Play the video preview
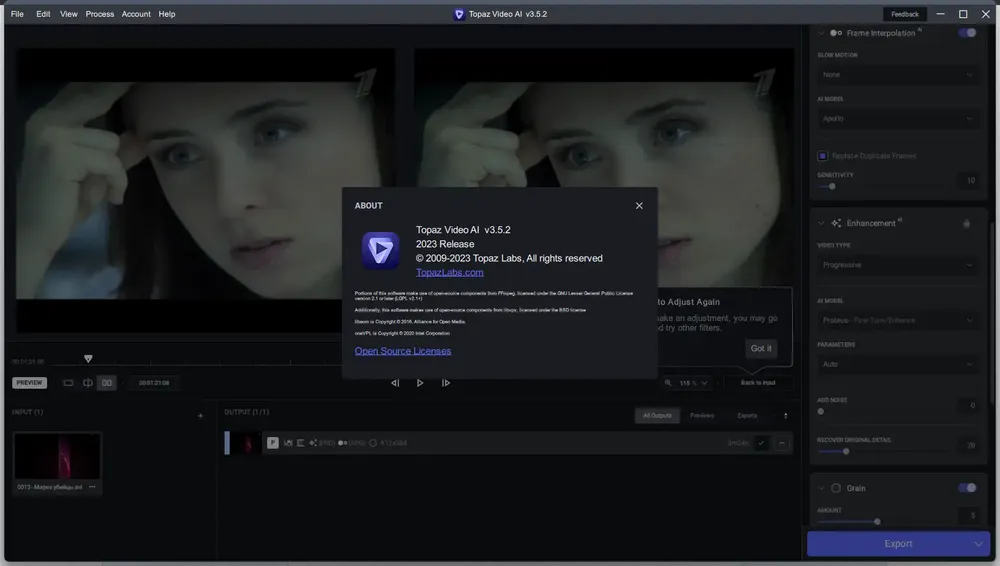1000x566 pixels. coord(420,383)
